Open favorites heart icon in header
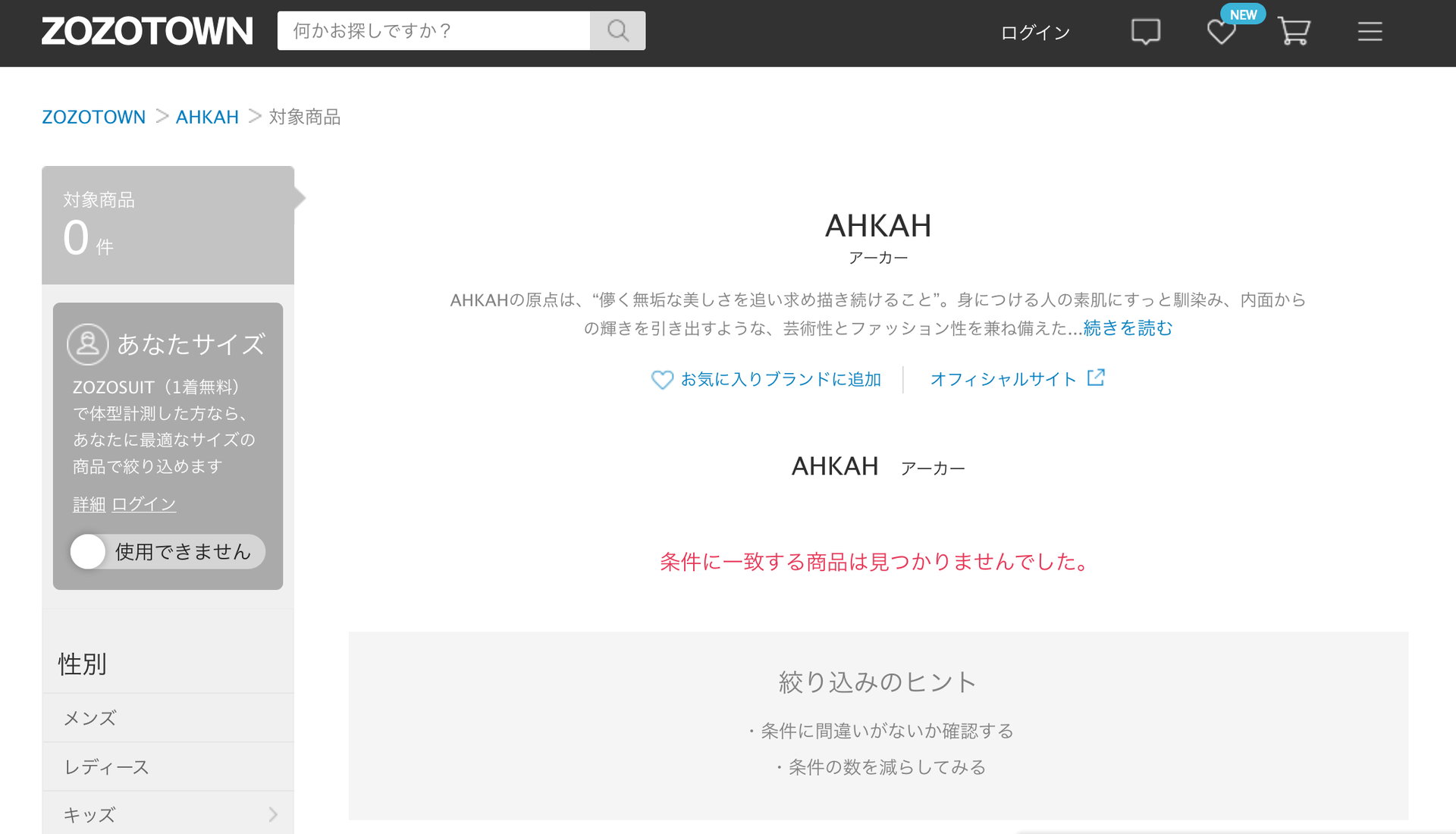 coord(1221,32)
